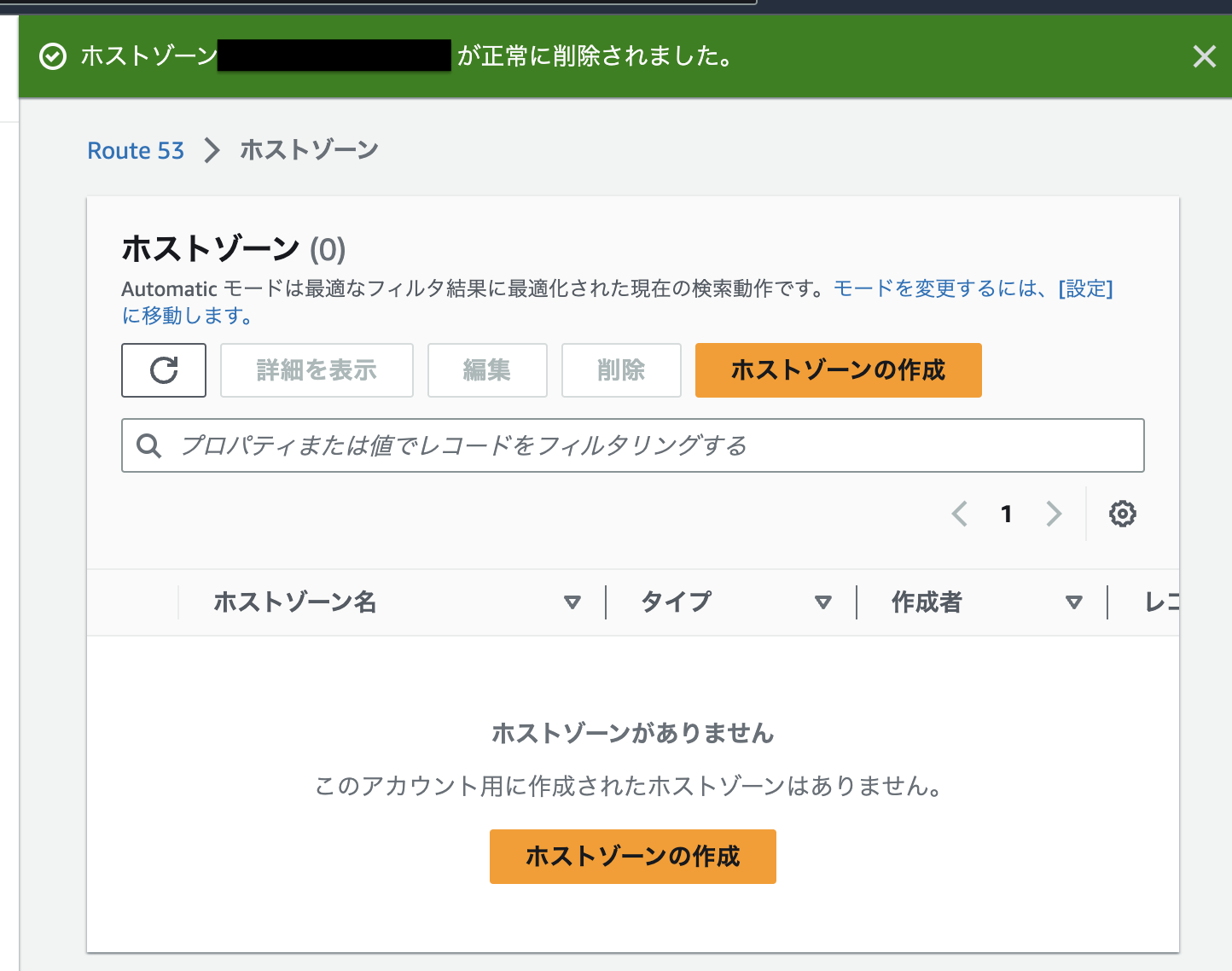The height and width of the screenshot is (971, 1232).
Task: Refresh the hosted zones list
Action: click(x=163, y=370)
